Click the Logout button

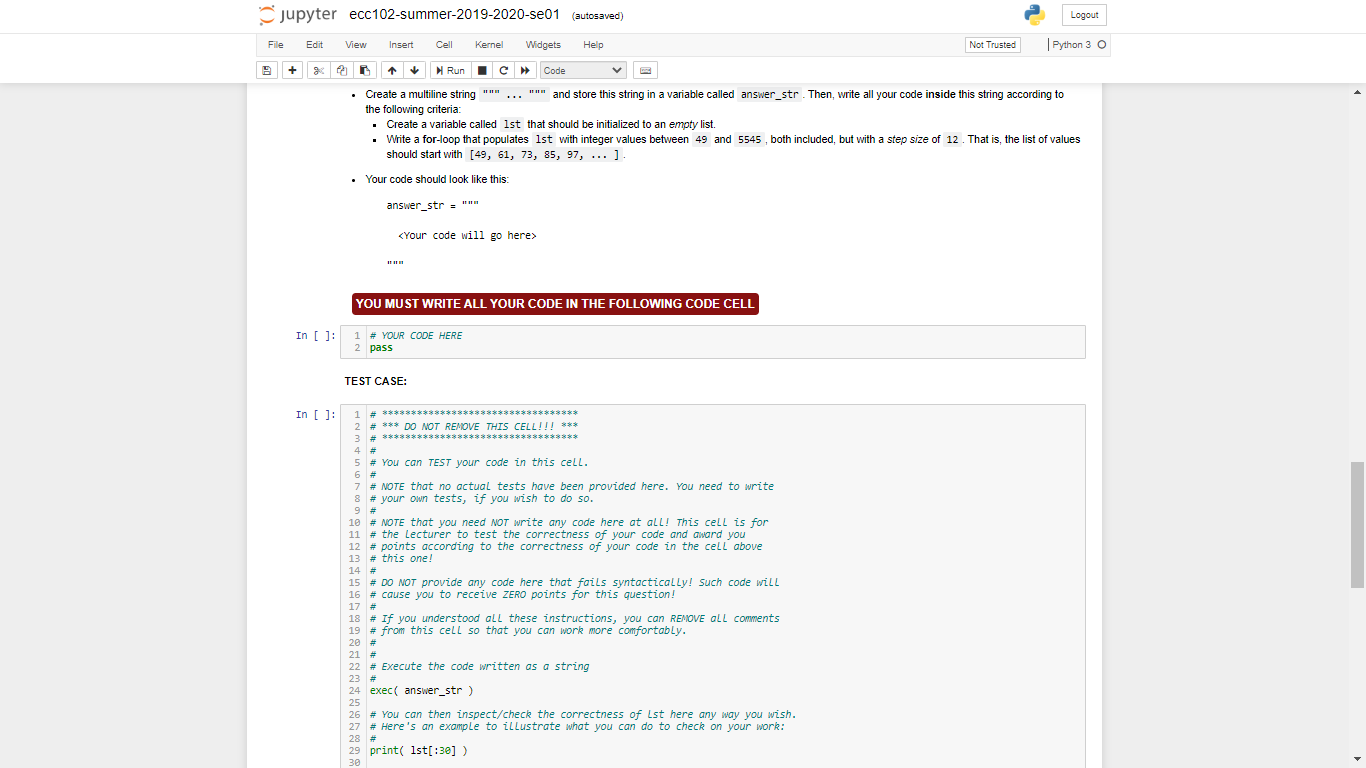(1083, 14)
